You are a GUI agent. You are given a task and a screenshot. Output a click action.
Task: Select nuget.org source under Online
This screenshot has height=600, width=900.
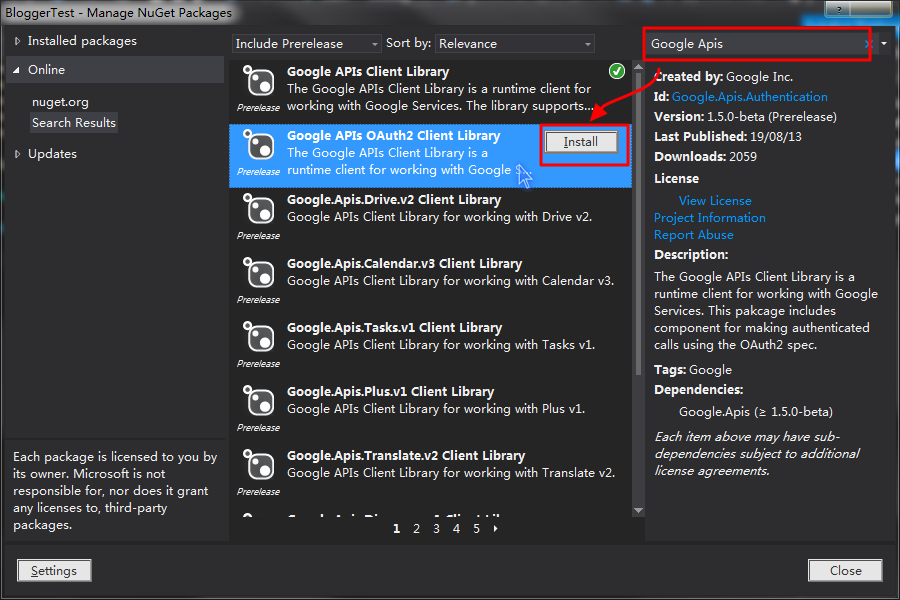(x=60, y=102)
